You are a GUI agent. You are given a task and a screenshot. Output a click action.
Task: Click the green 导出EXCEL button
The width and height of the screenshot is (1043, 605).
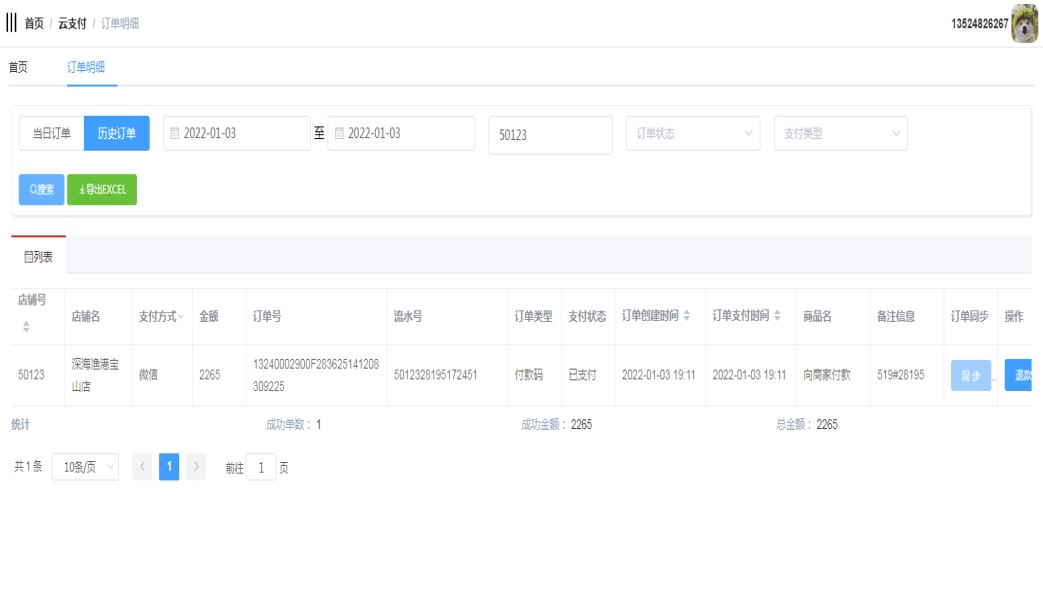tap(101, 189)
